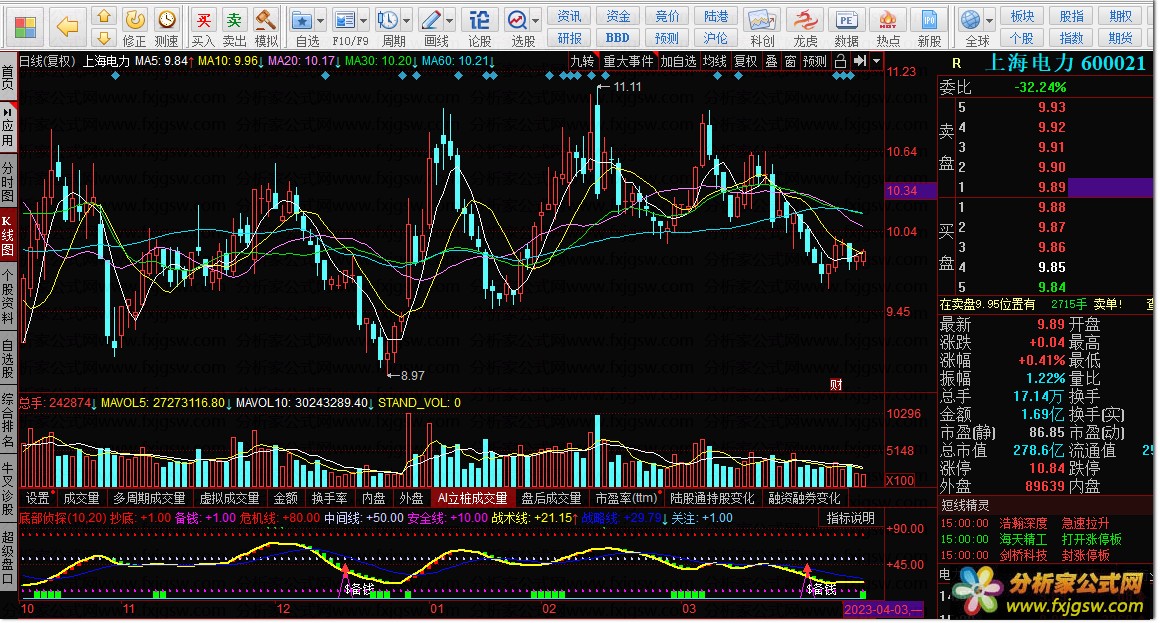The image size is (1160, 623).
Task: Switch to the 成交量 indicator tab
Action: pyautogui.click(x=81, y=499)
